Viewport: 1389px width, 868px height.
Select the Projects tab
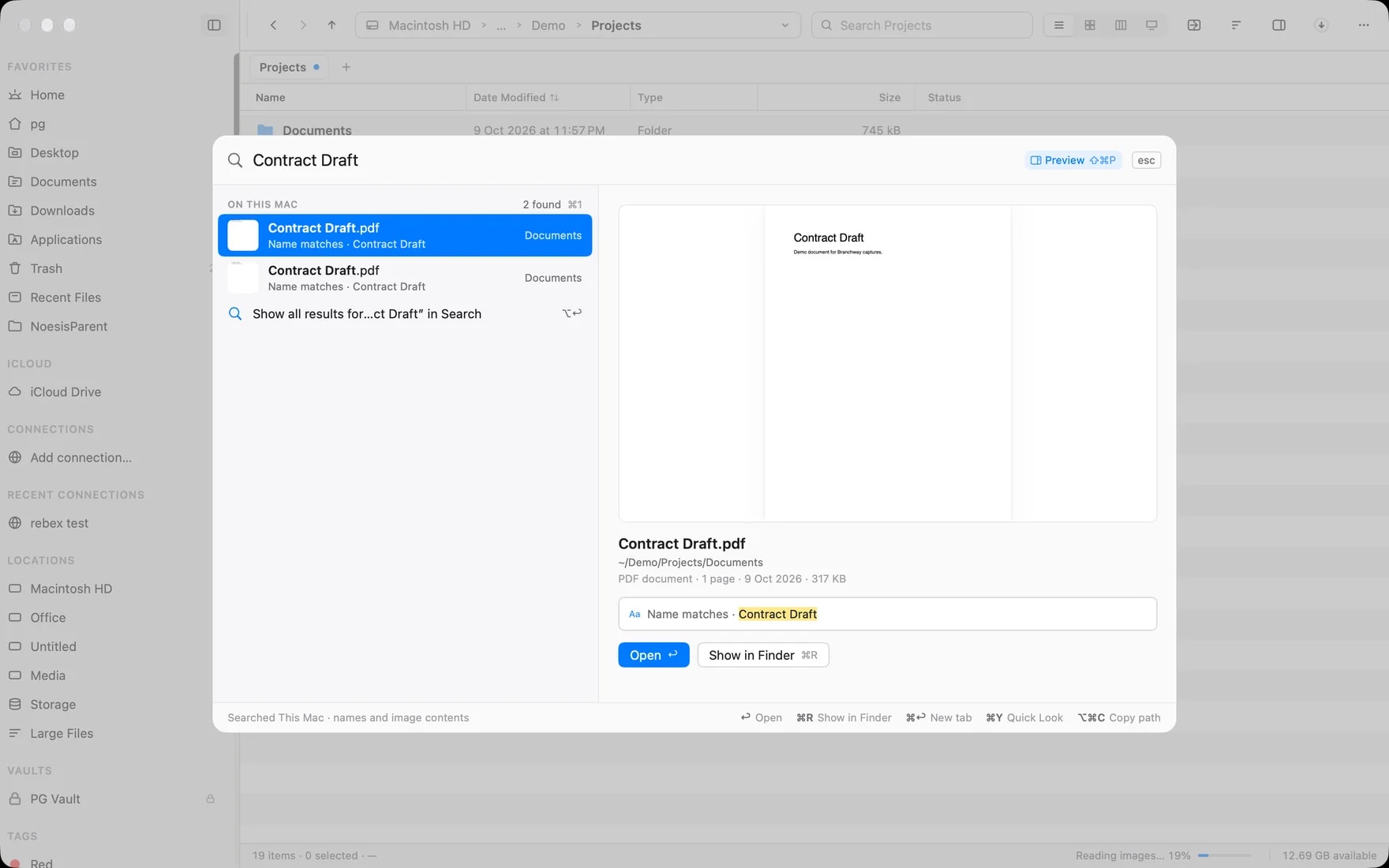click(x=289, y=67)
